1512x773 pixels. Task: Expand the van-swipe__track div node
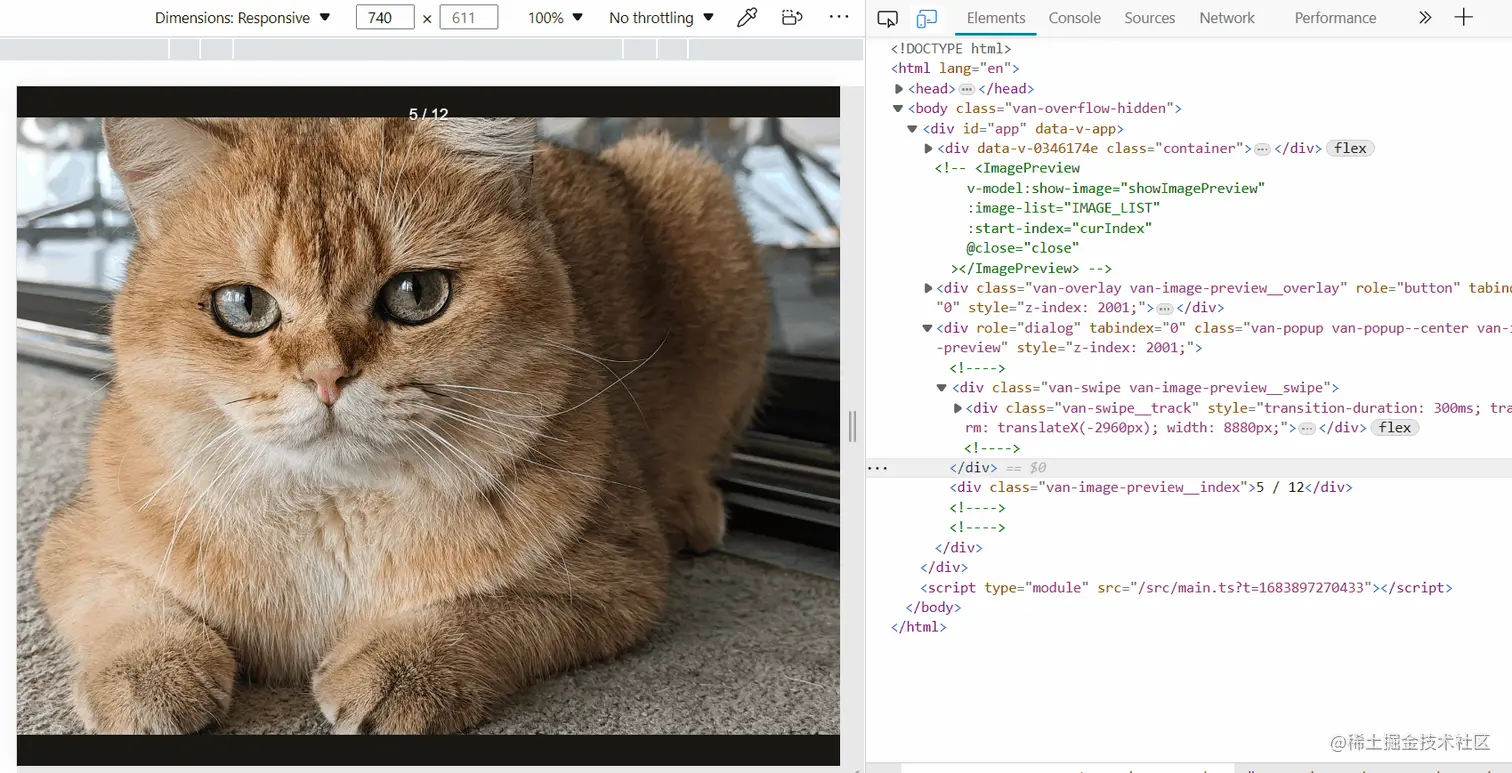[957, 407]
